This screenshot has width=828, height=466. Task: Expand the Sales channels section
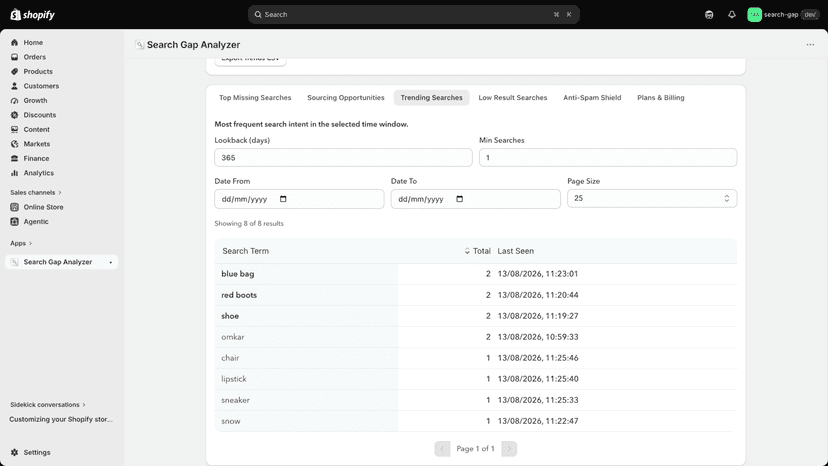tap(36, 192)
